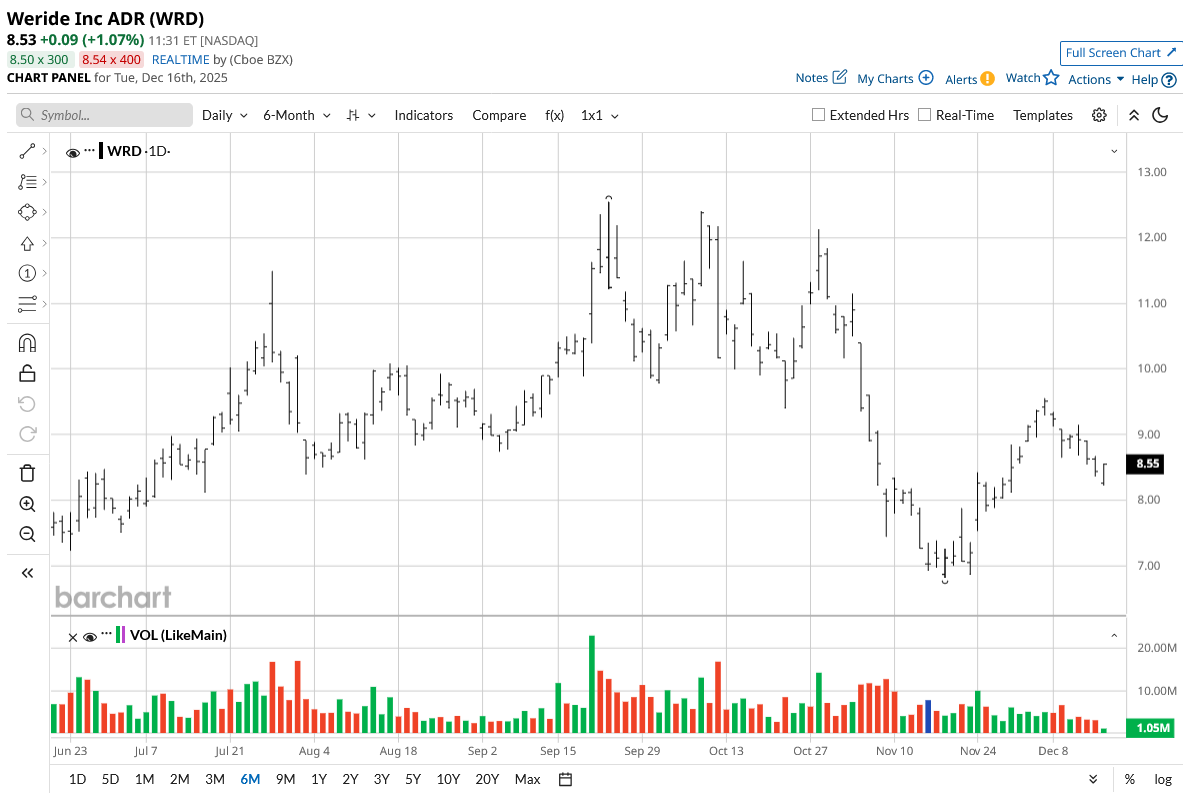Select the 1D time range
Viewport: 1183px width, 793px height.
[77, 779]
